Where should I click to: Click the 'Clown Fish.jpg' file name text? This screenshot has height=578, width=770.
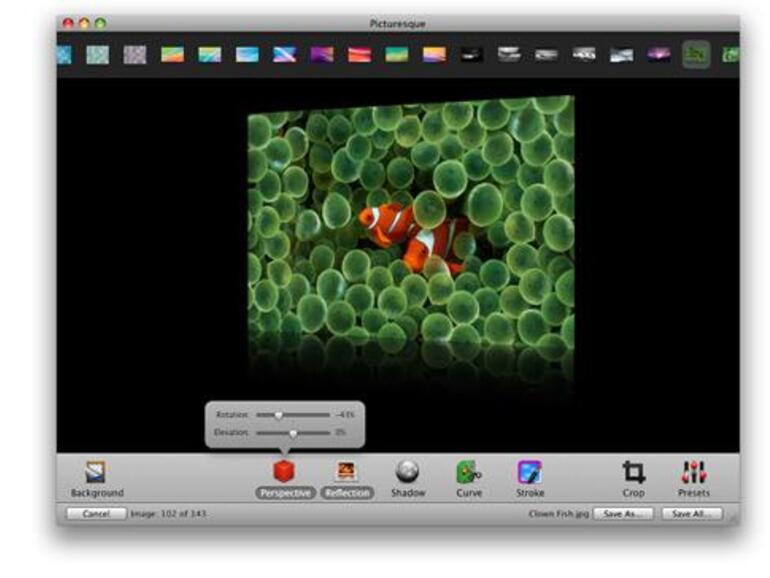[x=559, y=514]
